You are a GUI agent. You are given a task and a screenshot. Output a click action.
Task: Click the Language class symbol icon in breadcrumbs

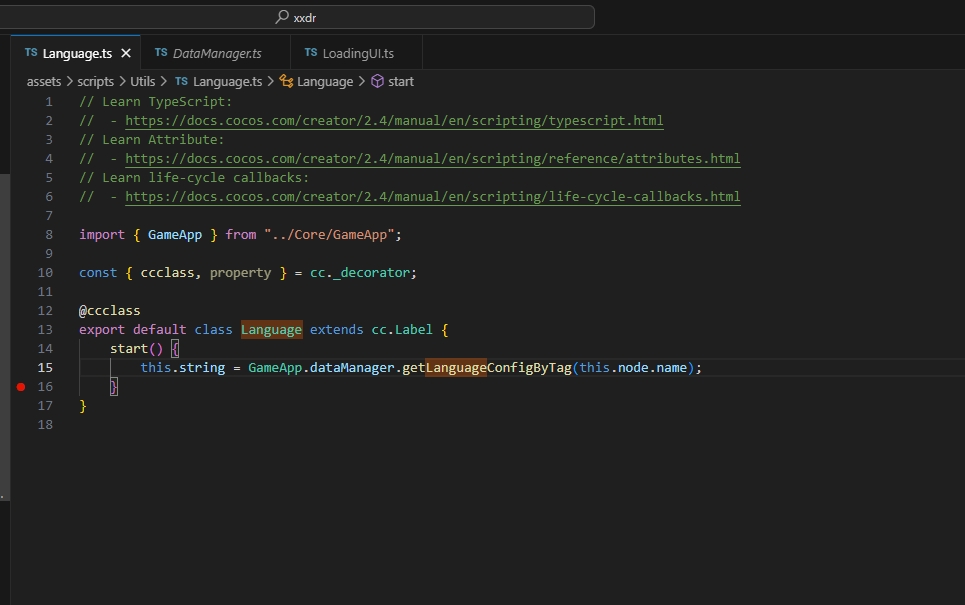point(286,82)
